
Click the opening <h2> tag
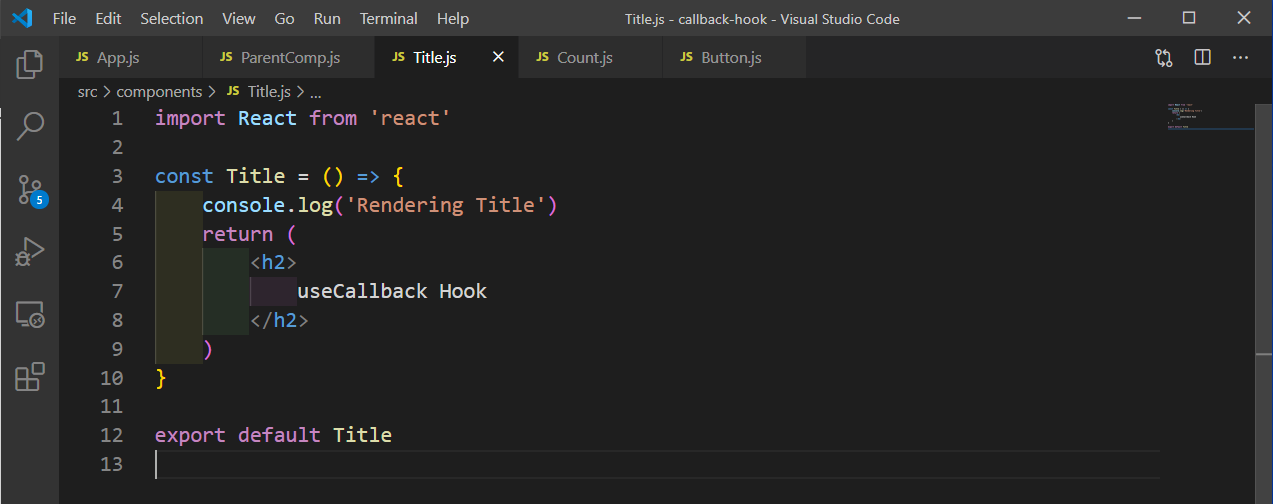[x=273, y=263]
